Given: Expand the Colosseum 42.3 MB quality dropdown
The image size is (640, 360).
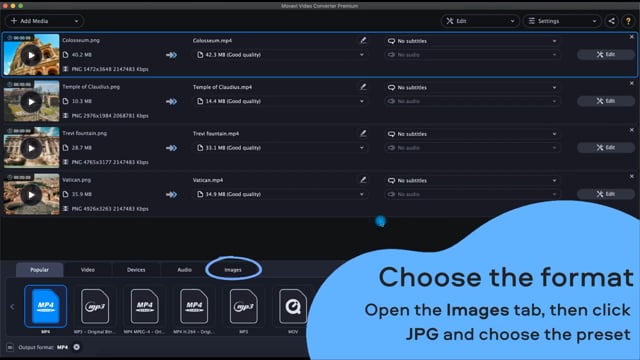Looking at the screenshot, I should pos(280,55).
